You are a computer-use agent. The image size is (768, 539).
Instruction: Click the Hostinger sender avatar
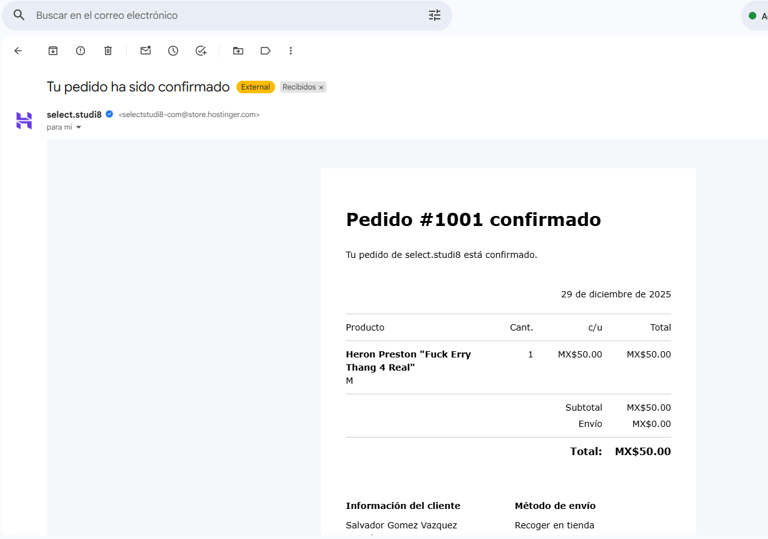pyautogui.click(x=24, y=121)
